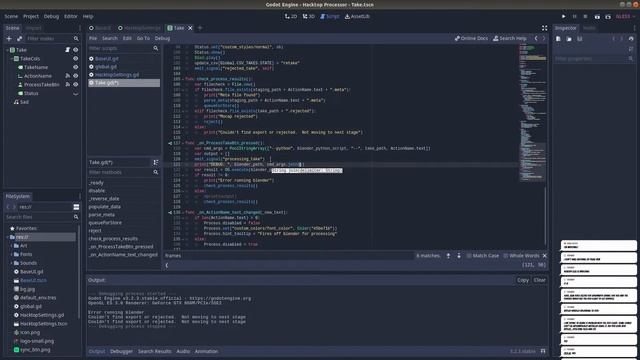Switch to Search Results bottom tab
Screen dimensions: 640x360
tap(154, 351)
